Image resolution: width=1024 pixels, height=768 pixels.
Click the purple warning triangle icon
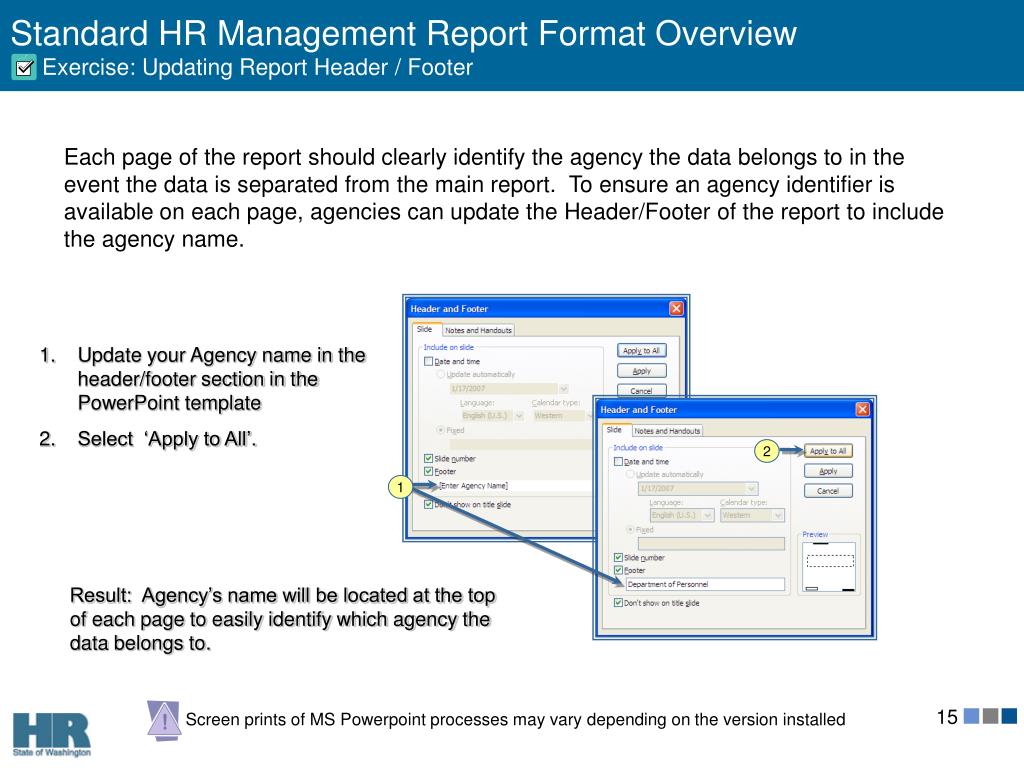tap(164, 720)
